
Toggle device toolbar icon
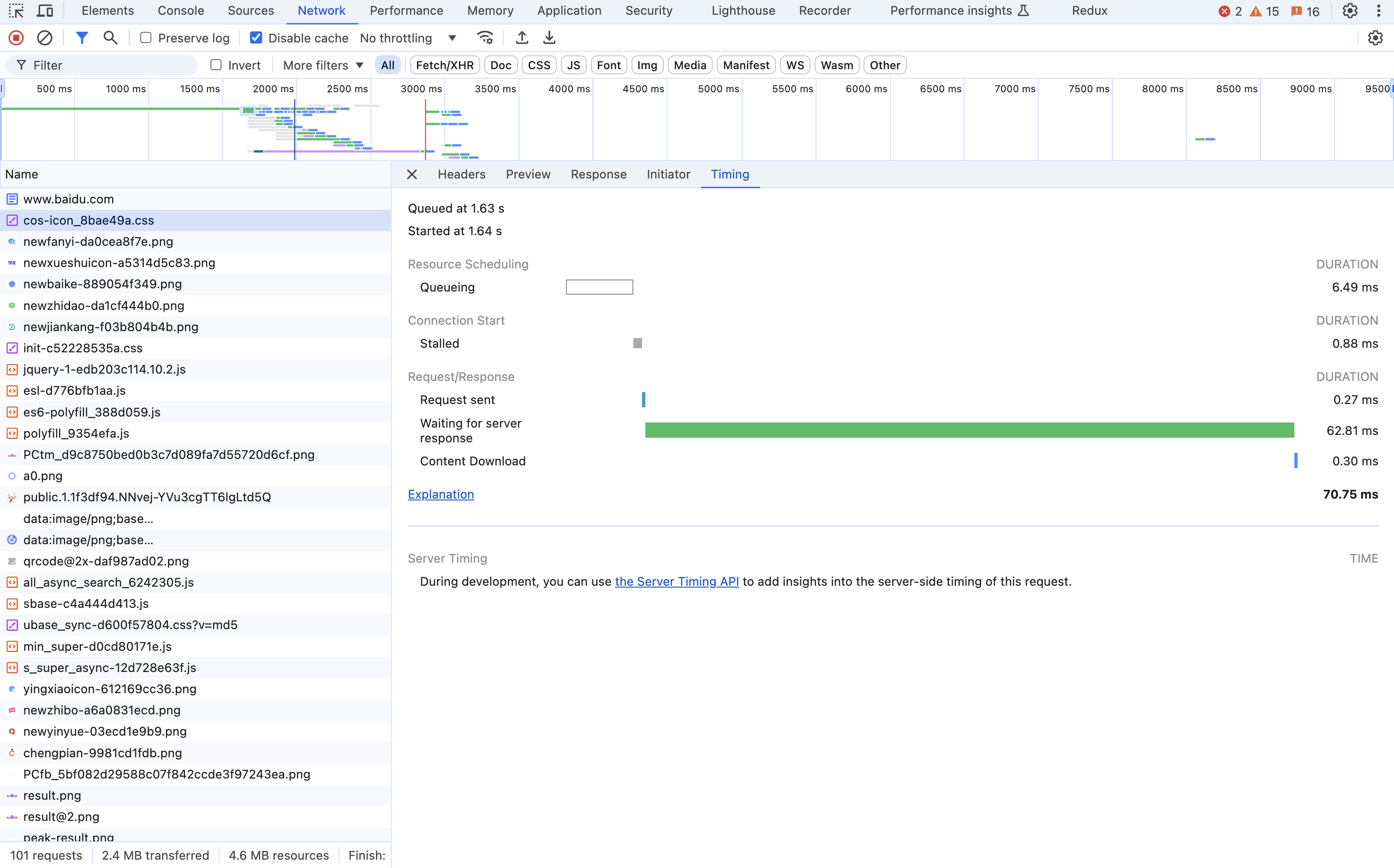[45, 10]
